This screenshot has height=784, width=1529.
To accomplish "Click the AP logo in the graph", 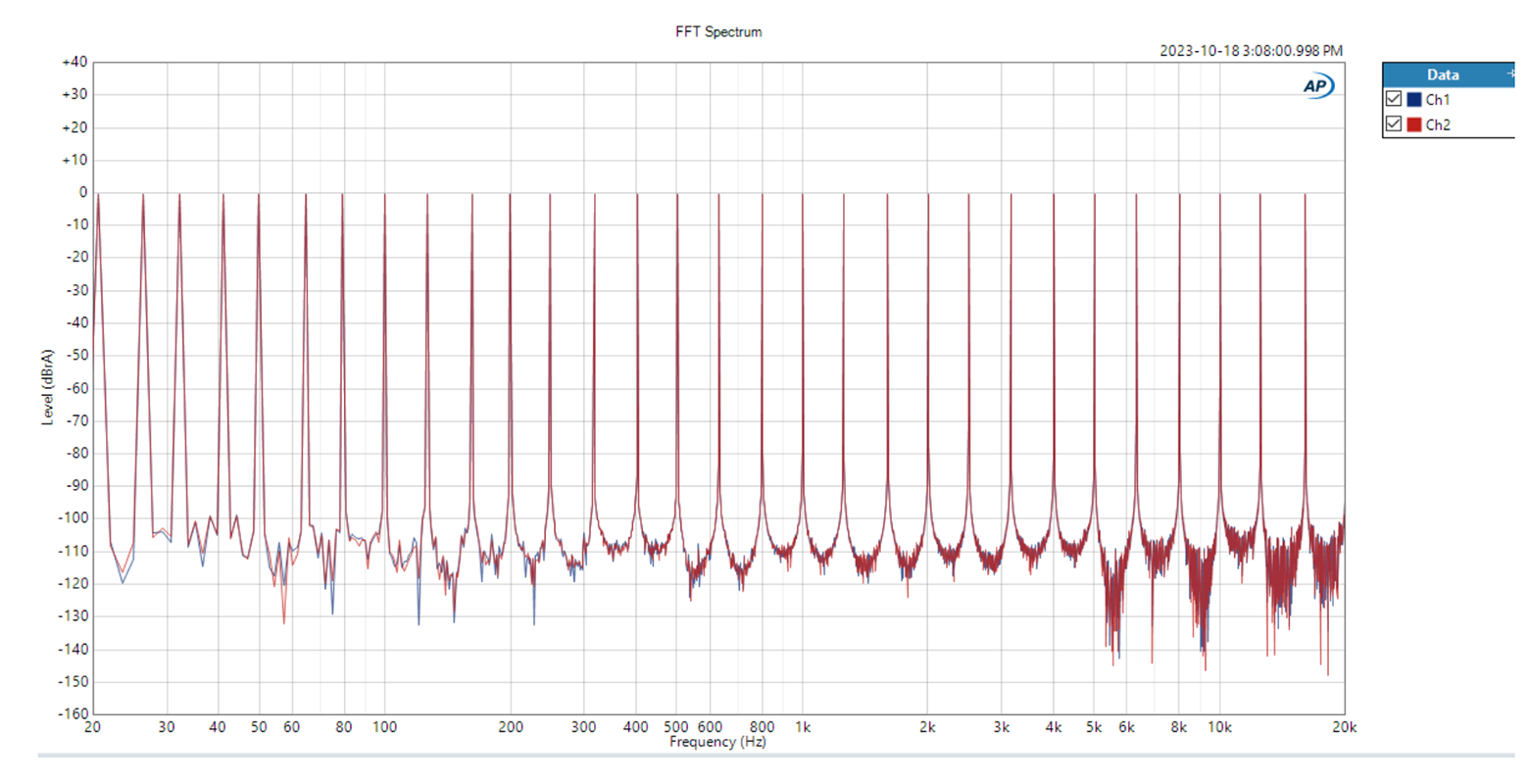I will [1317, 86].
